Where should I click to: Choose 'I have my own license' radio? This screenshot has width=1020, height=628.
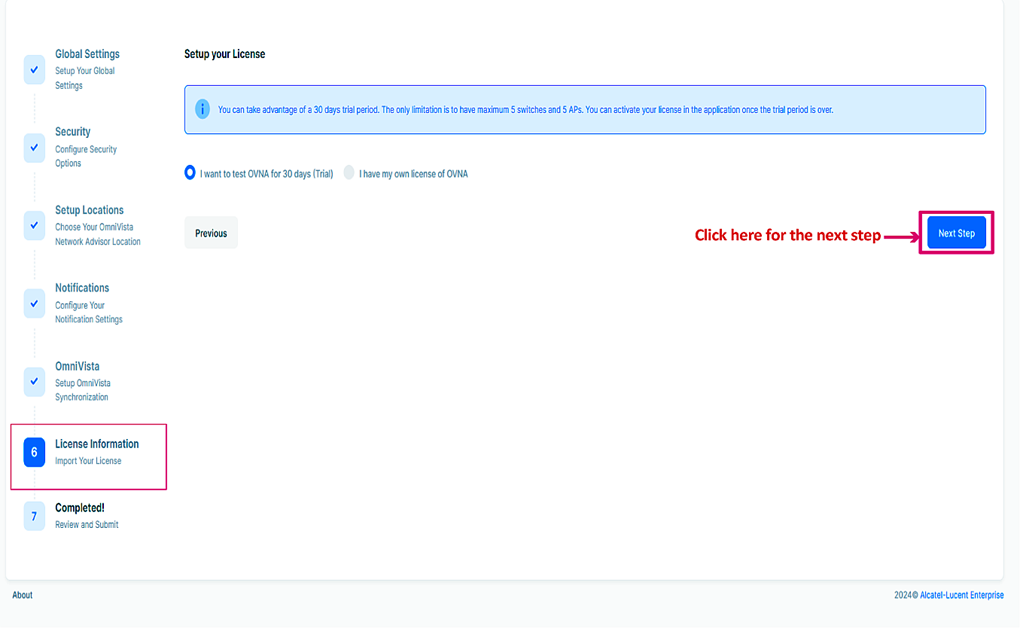click(x=349, y=173)
